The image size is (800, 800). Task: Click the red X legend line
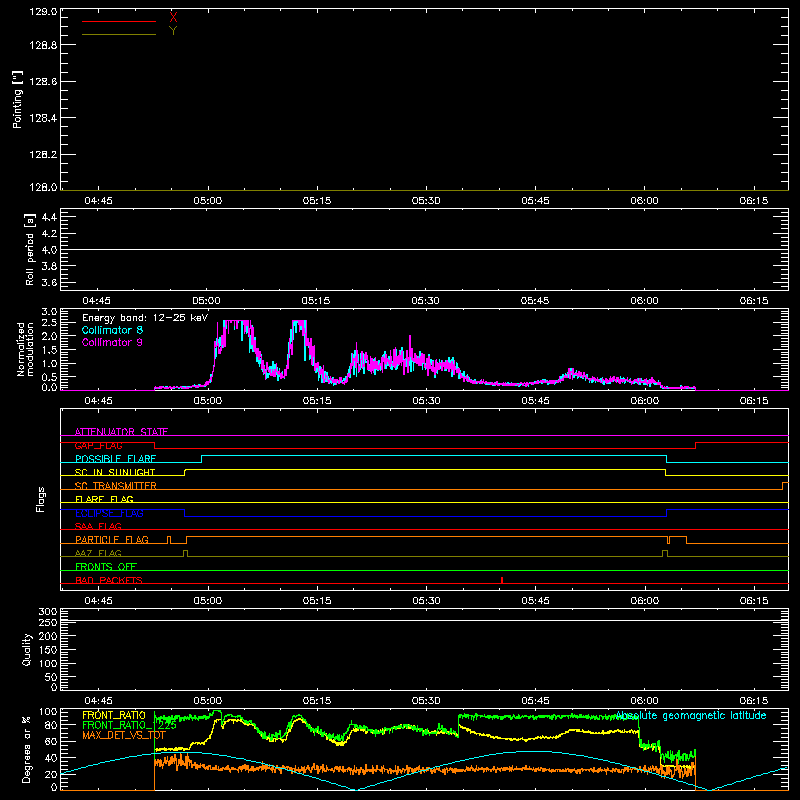119,21
